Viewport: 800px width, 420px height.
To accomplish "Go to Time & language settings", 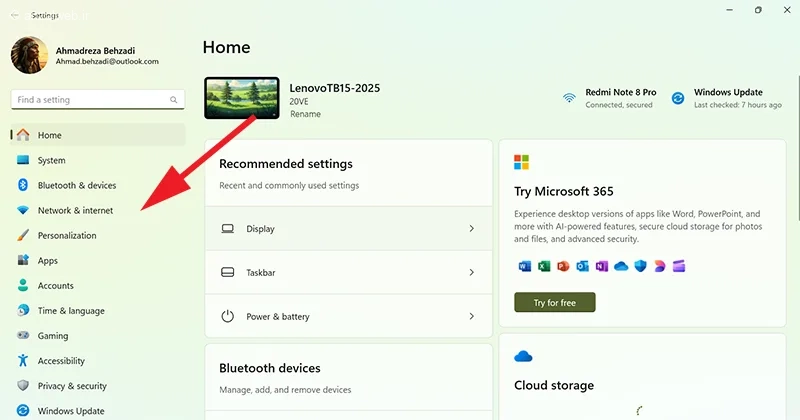I will click(71, 311).
